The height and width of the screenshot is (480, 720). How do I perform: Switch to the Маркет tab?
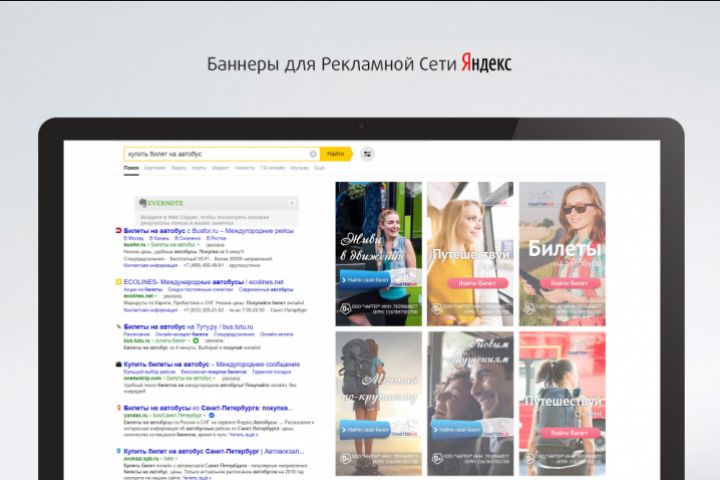click(220, 168)
